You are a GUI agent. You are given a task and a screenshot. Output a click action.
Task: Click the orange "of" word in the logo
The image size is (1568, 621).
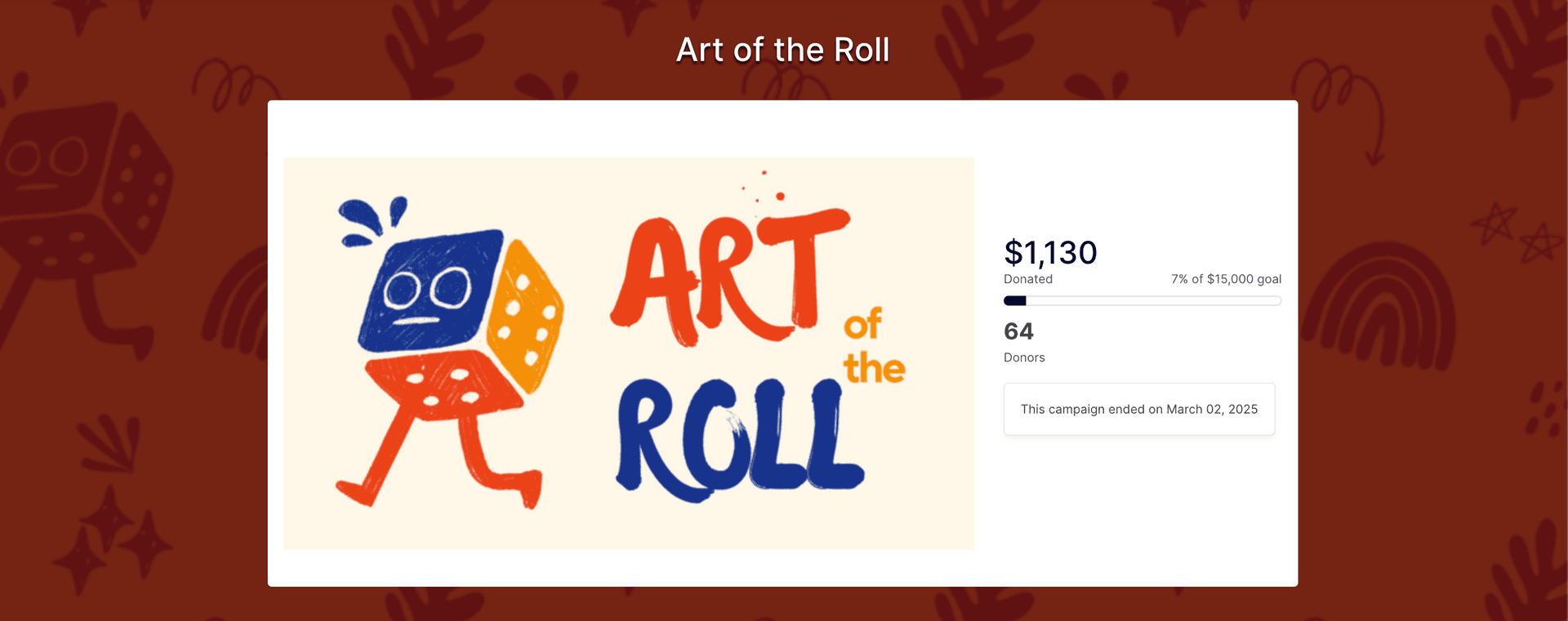click(862, 324)
